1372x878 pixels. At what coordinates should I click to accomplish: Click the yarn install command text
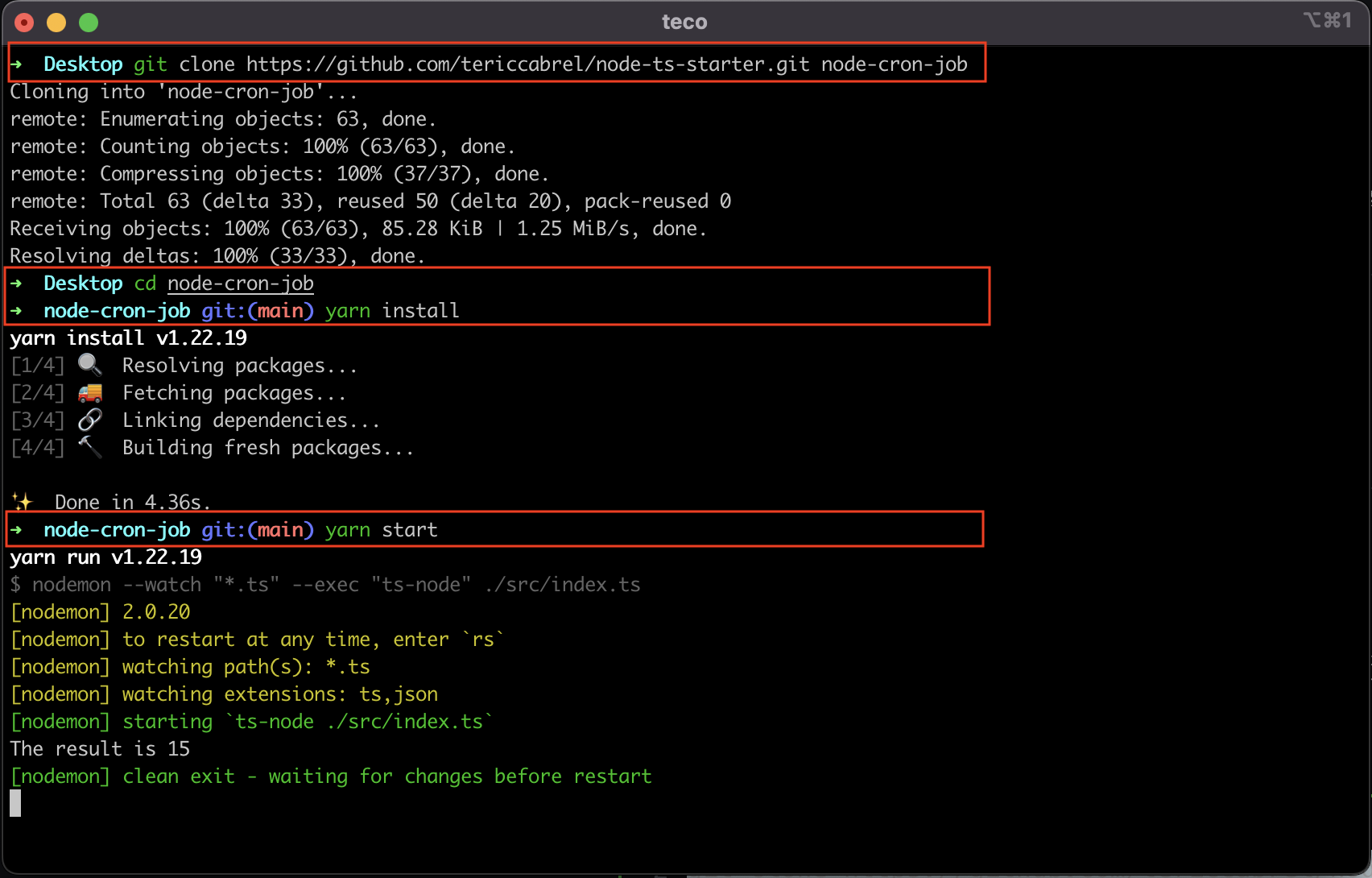[391, 310]
